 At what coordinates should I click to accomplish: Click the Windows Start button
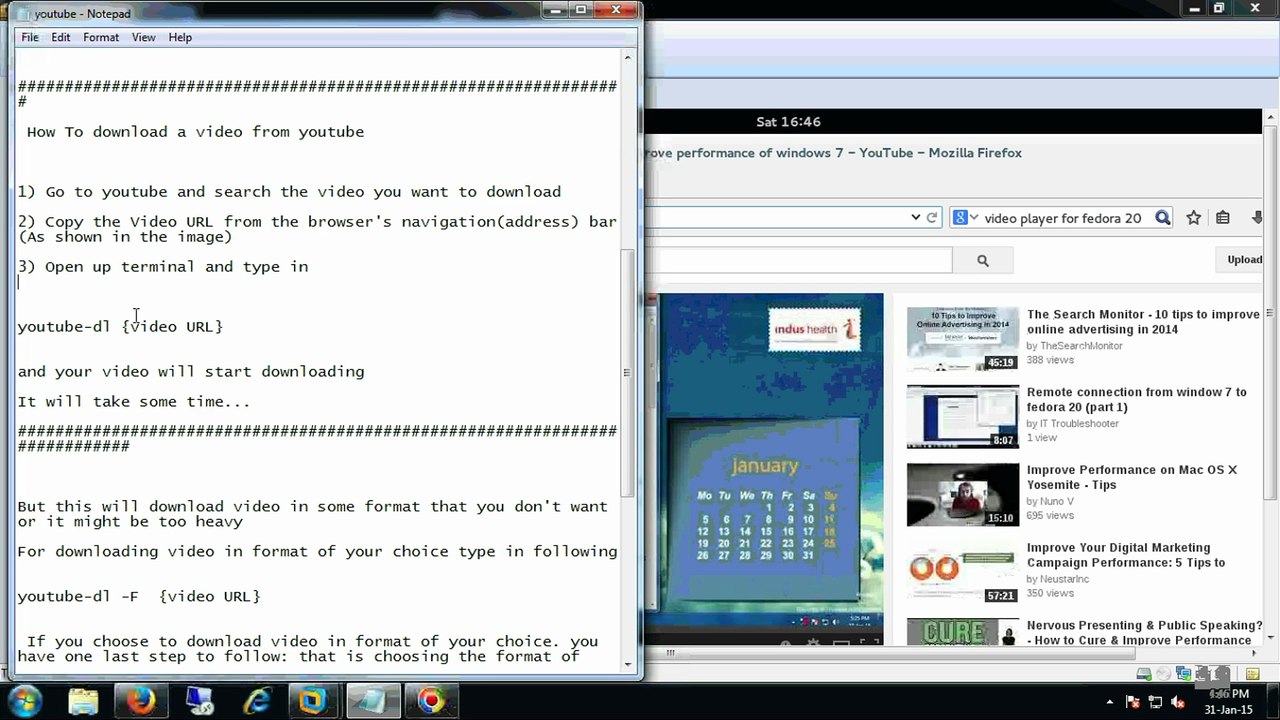click(x=25, y=700)
